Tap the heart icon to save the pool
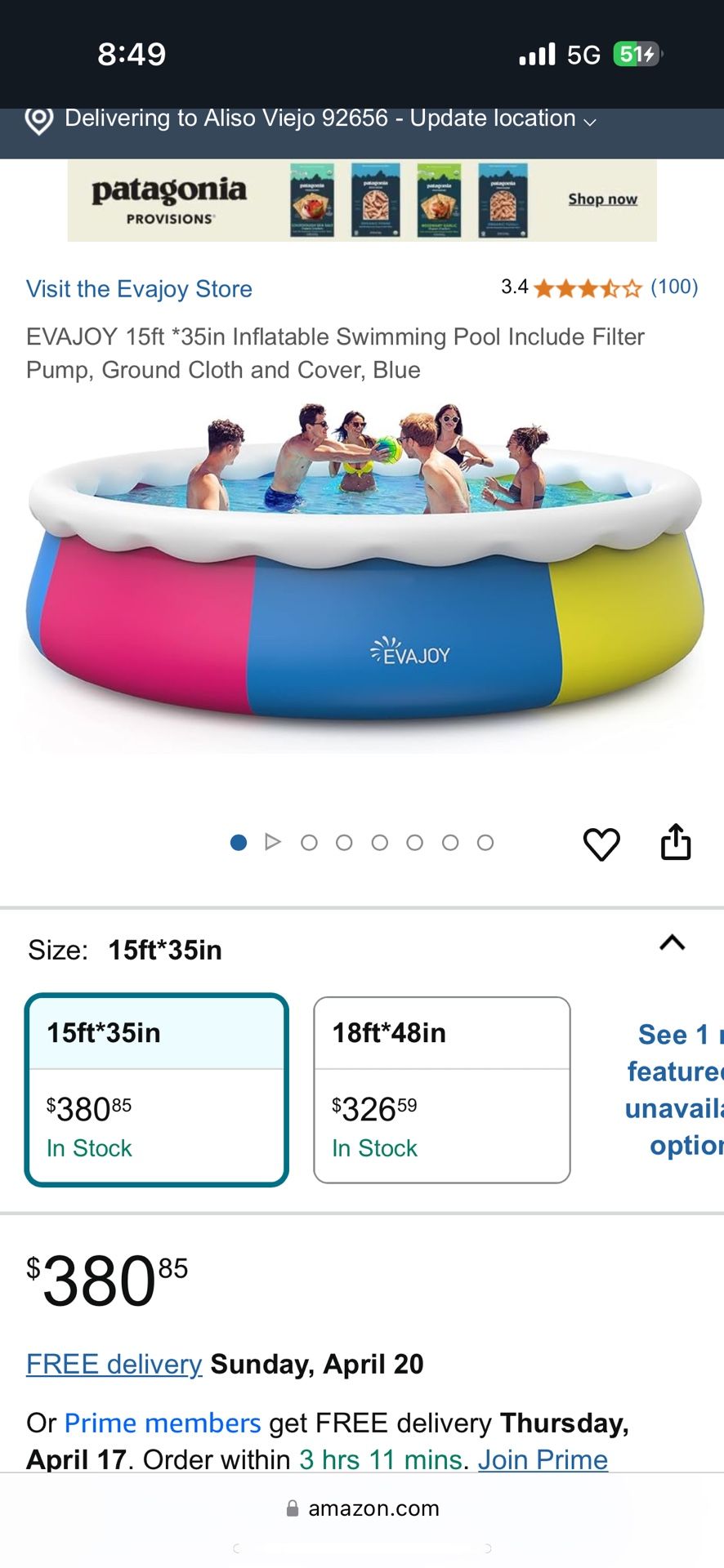 click(x=602, y=843)
